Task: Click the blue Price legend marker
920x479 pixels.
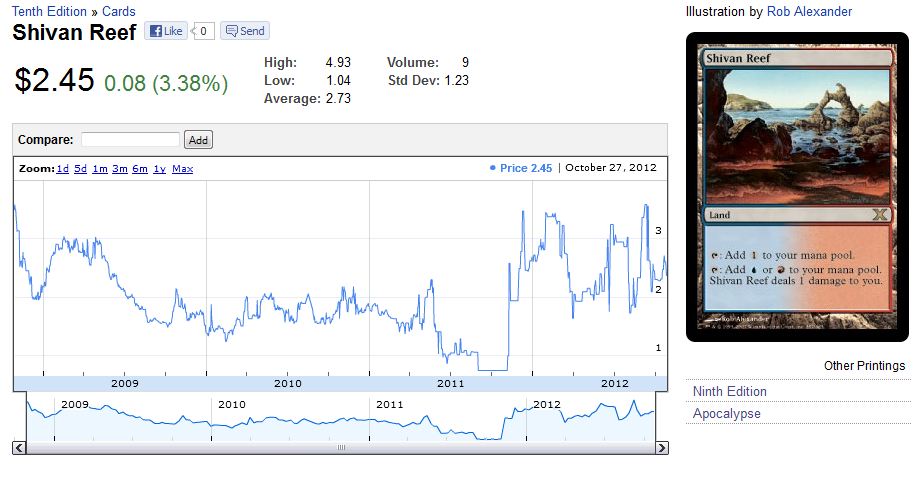Action: click(x=492, y=168)
